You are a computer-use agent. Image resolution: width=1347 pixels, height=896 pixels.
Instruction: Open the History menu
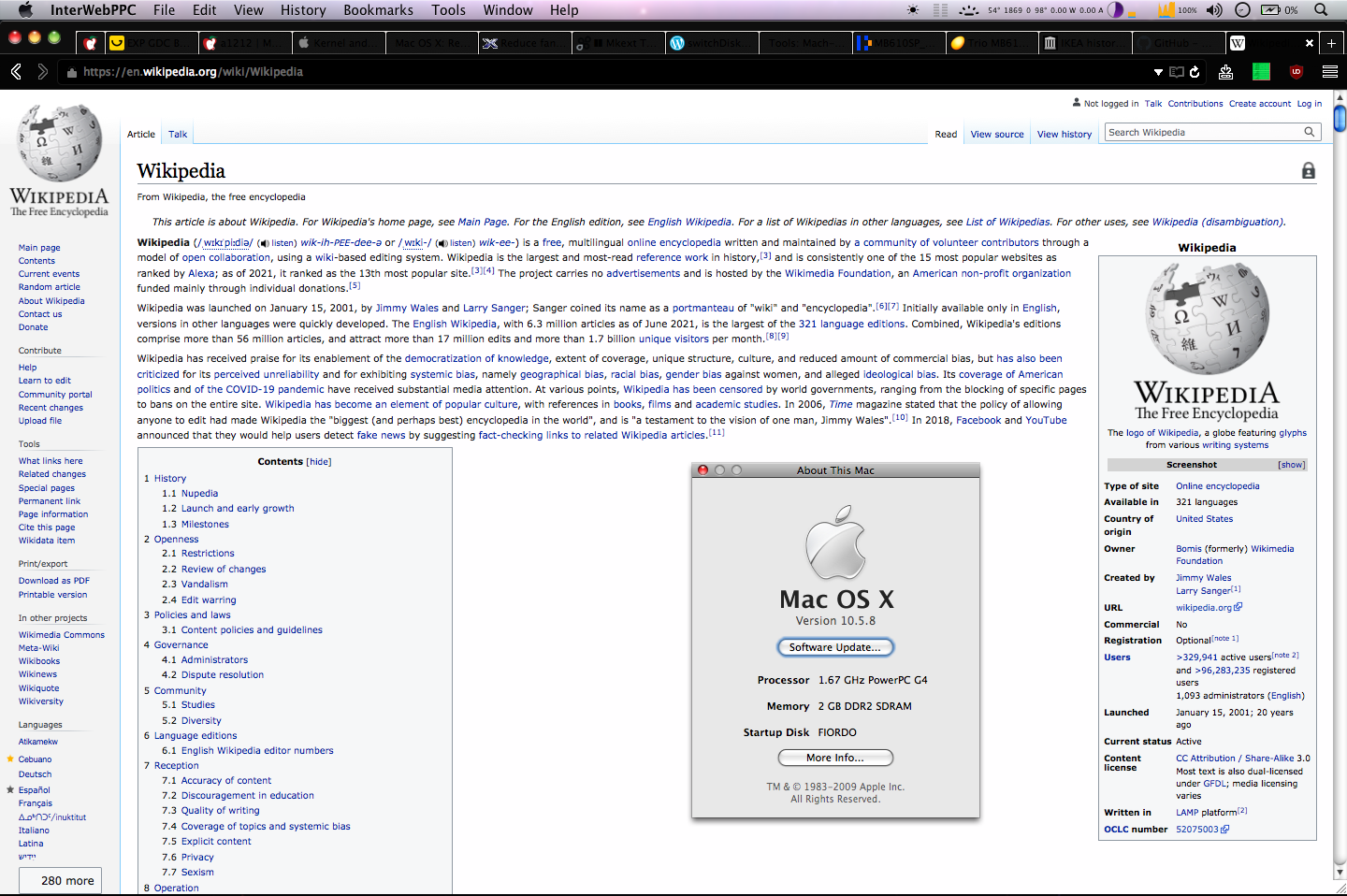pyautogui.click(x=303, y=9)
